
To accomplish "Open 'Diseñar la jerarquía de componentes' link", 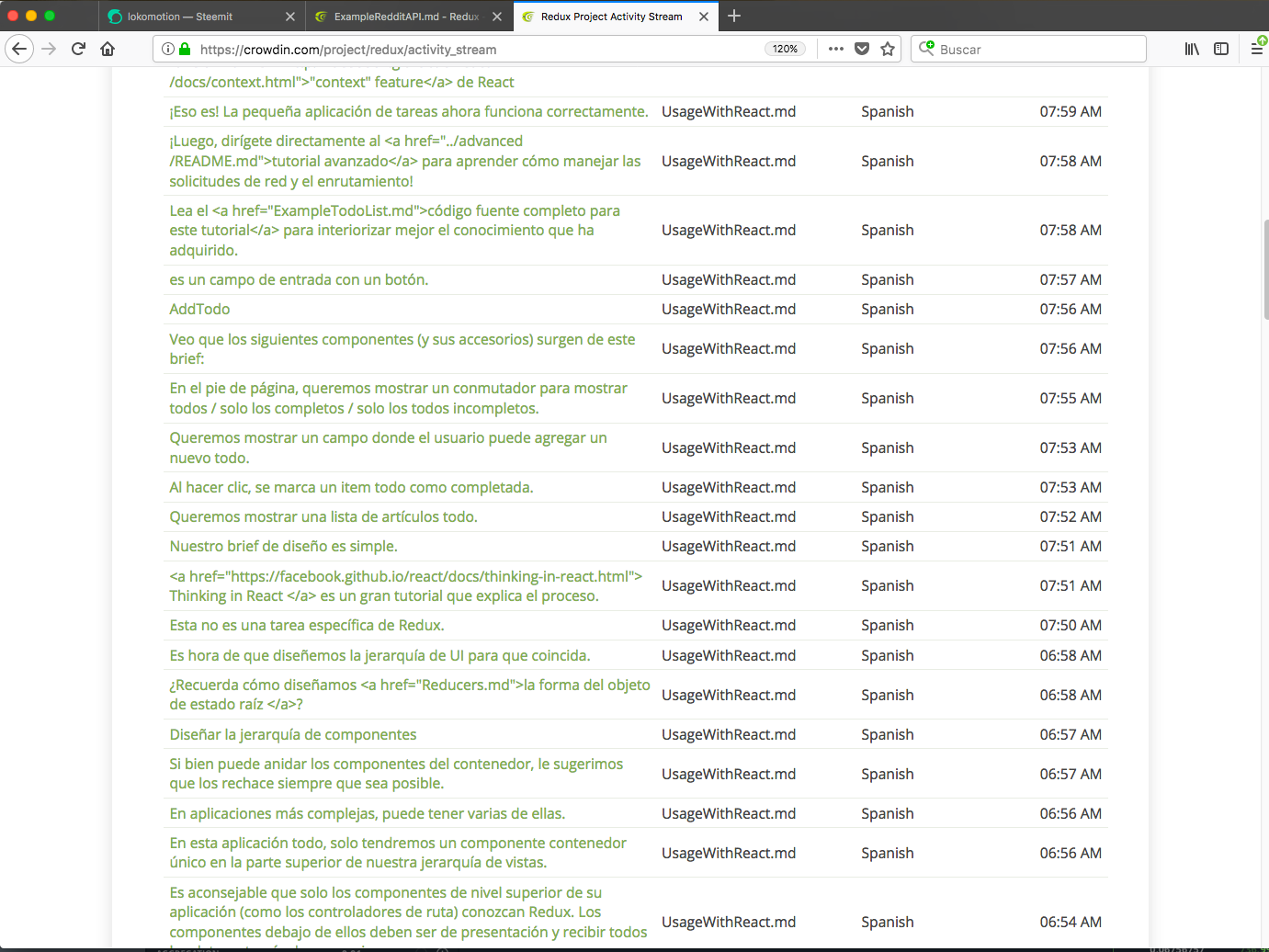I will (x=293, y=734).
